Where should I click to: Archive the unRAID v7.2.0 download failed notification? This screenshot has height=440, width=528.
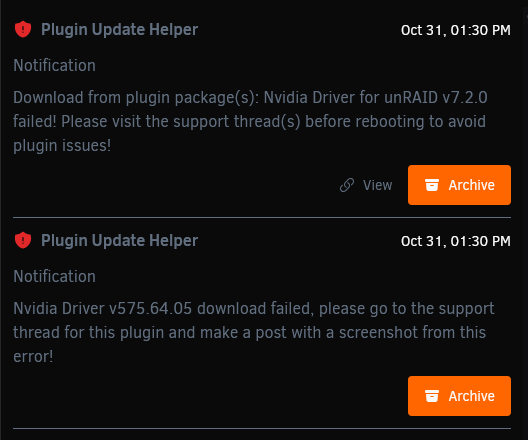459,185
